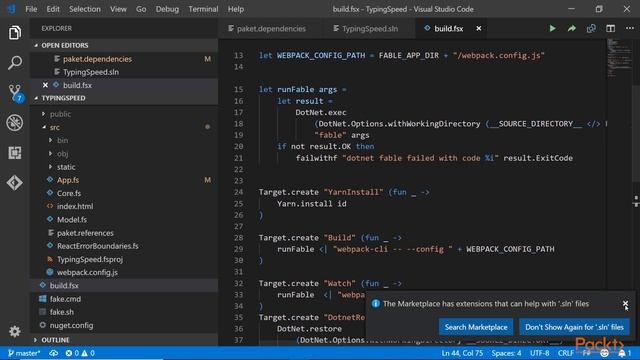Click the master branch indicator
The height and width of the screenshot is (360, 640).
click(24, 353)
